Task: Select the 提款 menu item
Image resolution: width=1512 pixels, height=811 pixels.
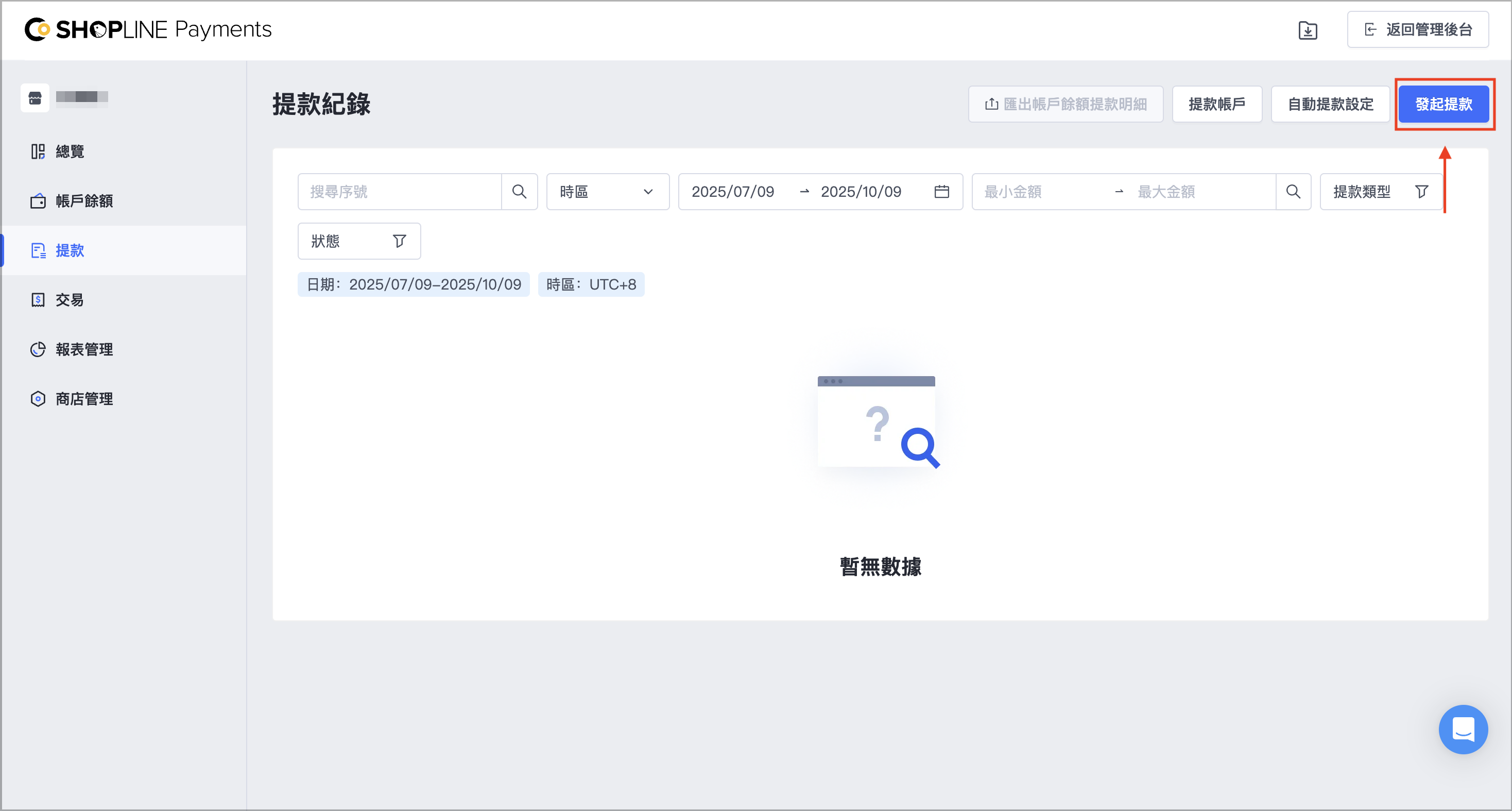Action: [x=124, y=250]
